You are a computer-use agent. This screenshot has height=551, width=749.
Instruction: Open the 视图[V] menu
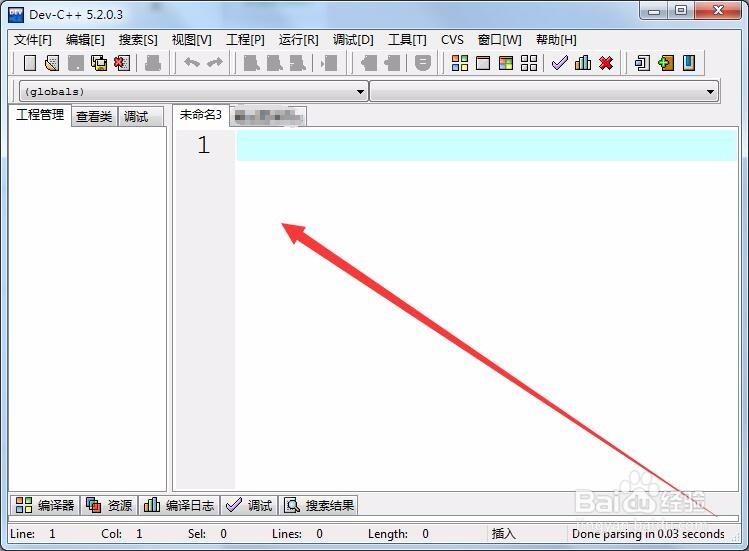pyautogui.click(x=192, y=40)
